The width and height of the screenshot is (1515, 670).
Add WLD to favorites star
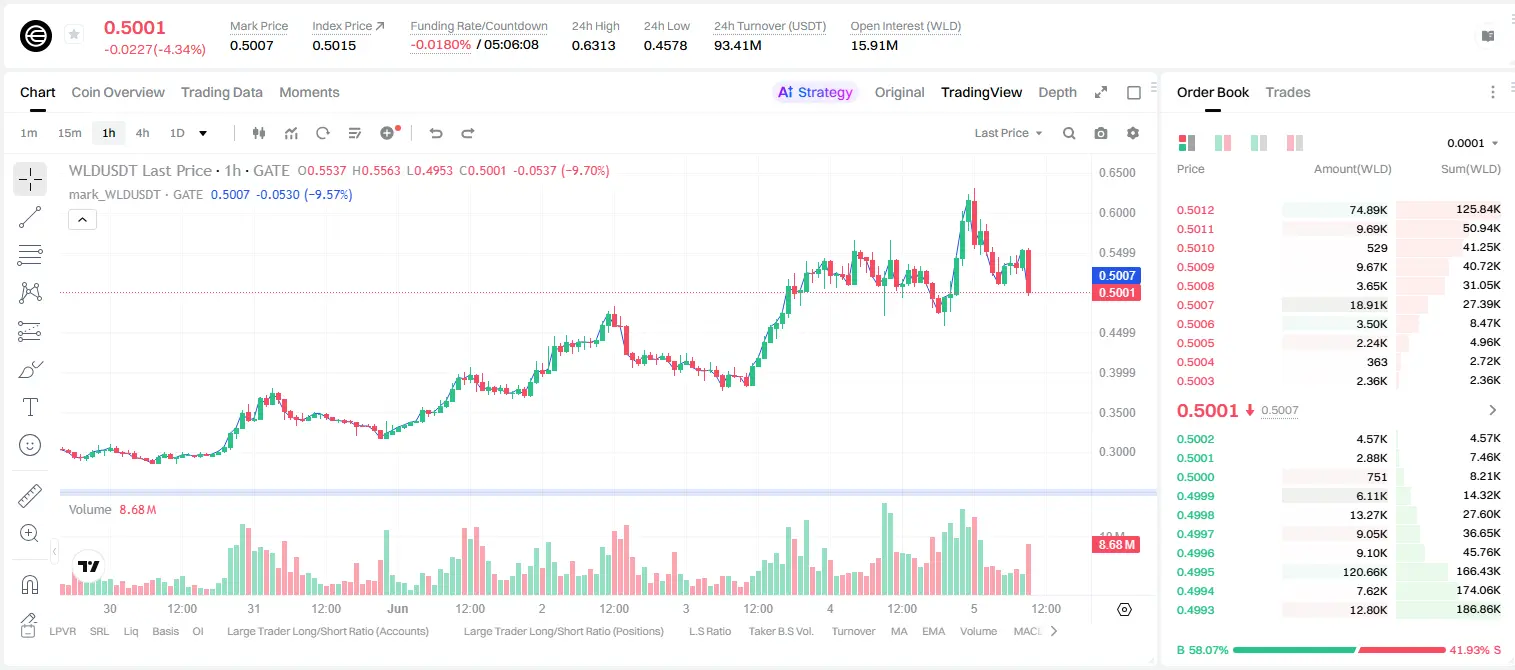coord(74,35)
